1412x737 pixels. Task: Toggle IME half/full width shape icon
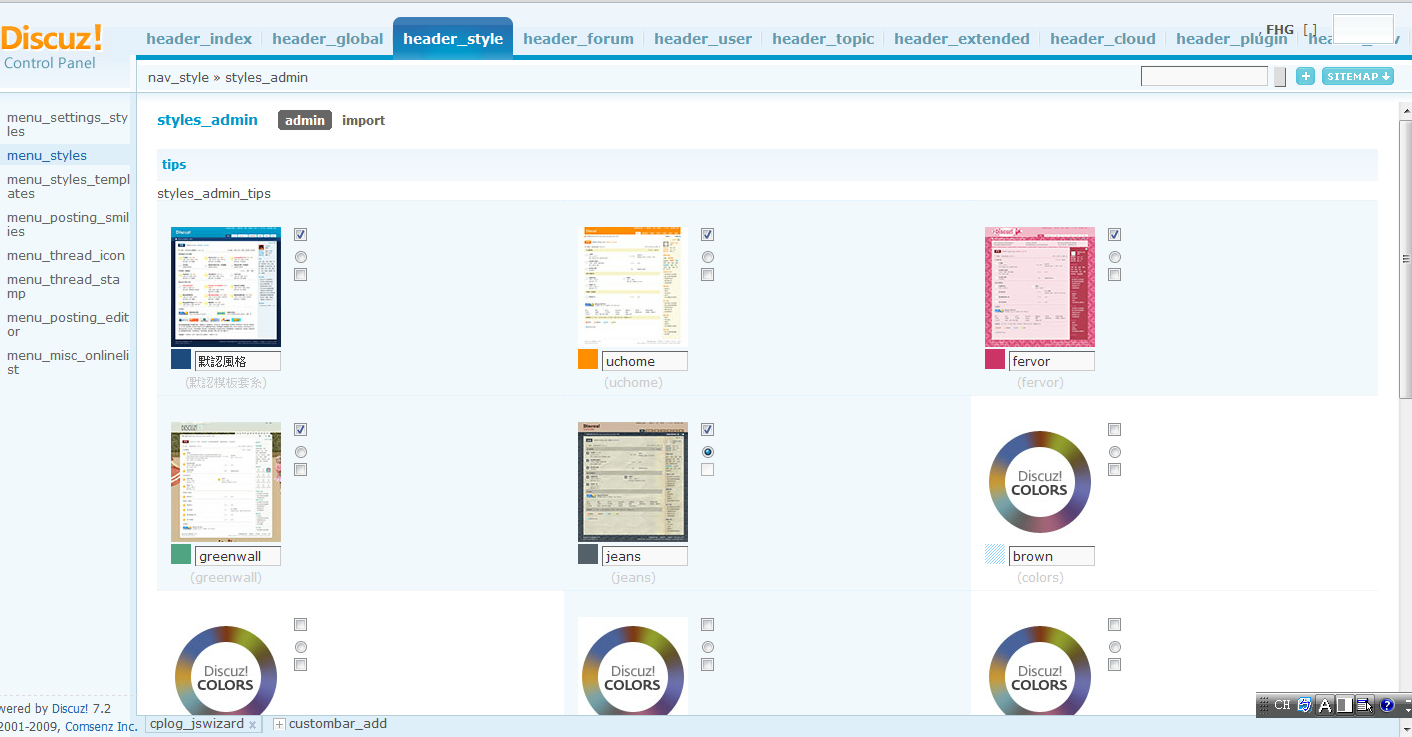tap(1345, 705)
